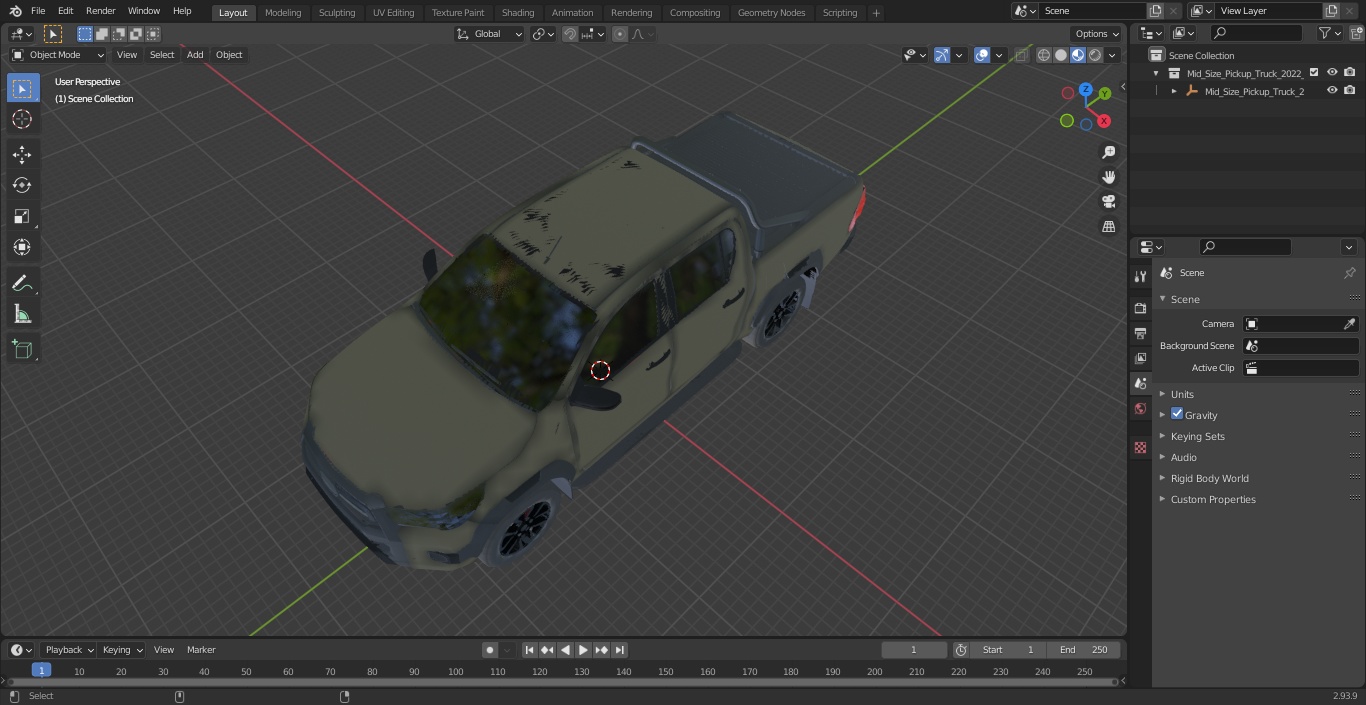The width and height of the screenshot is (1366, 705).
Task: Open Tool properties tab
Action: pyautogui.click(x=1140, y=276)
